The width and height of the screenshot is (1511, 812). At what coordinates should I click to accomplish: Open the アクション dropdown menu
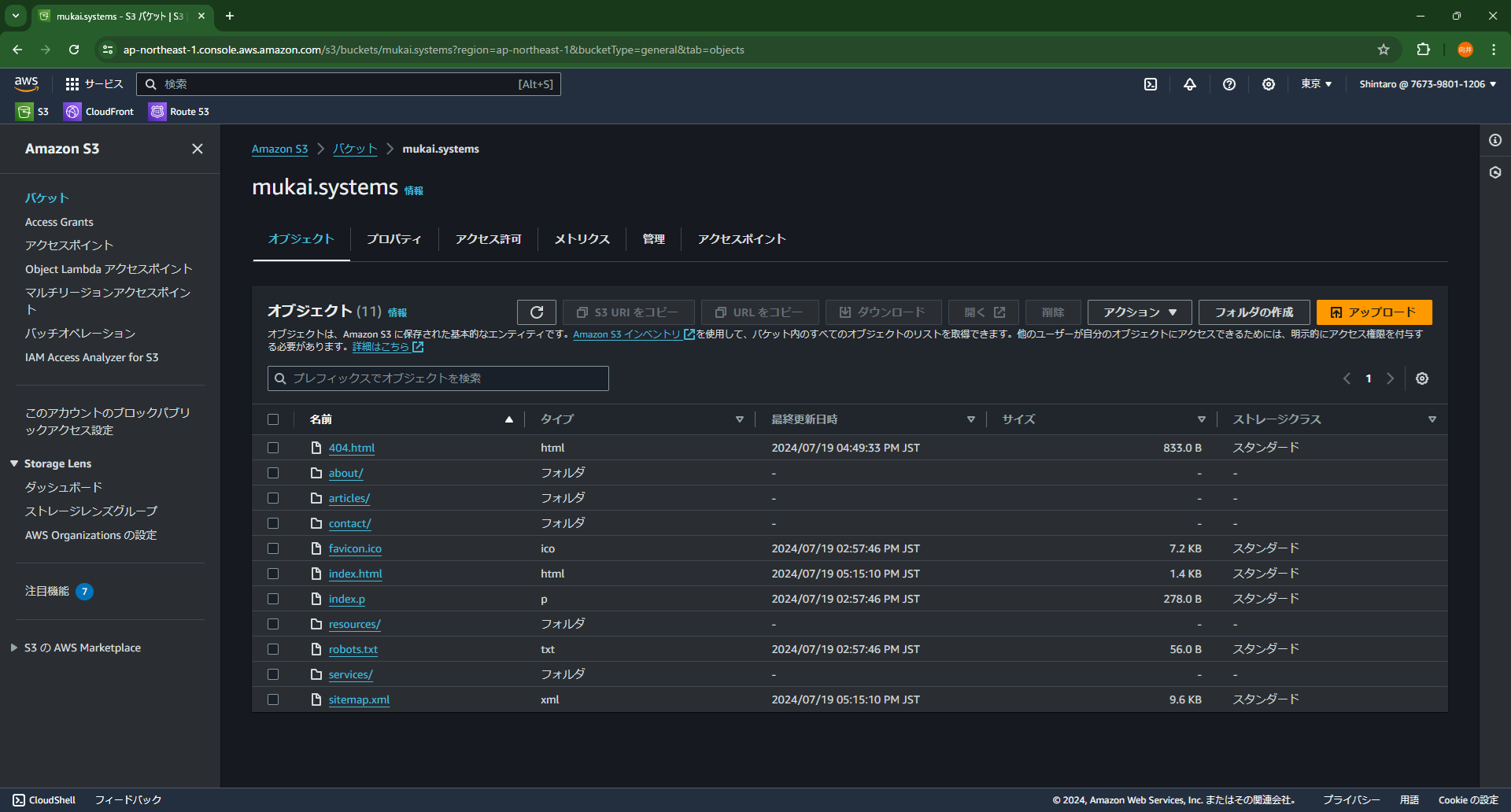click(x=1140, y=312)
